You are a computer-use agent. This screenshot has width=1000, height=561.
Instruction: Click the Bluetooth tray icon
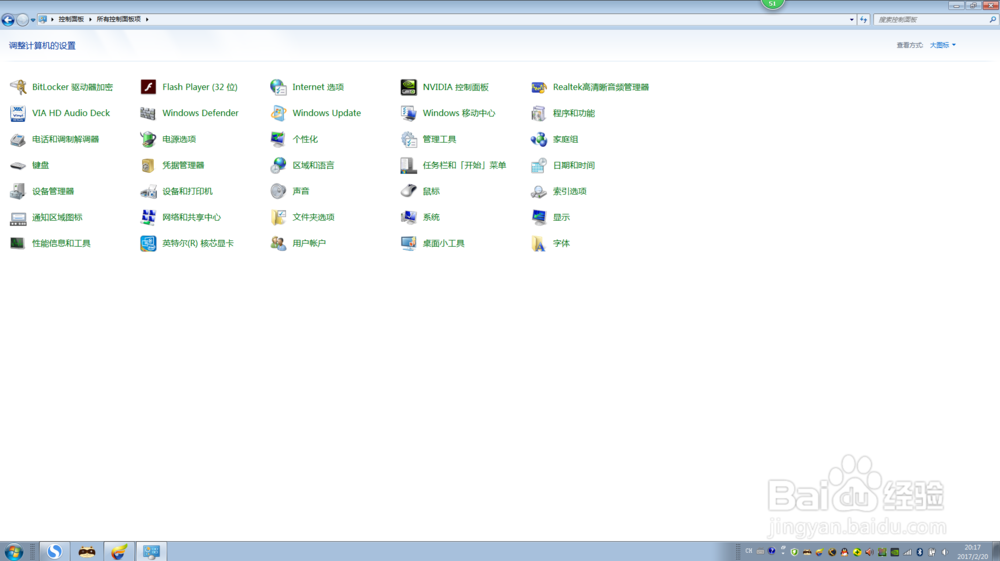pyautogui.click(x=920, y=552)
